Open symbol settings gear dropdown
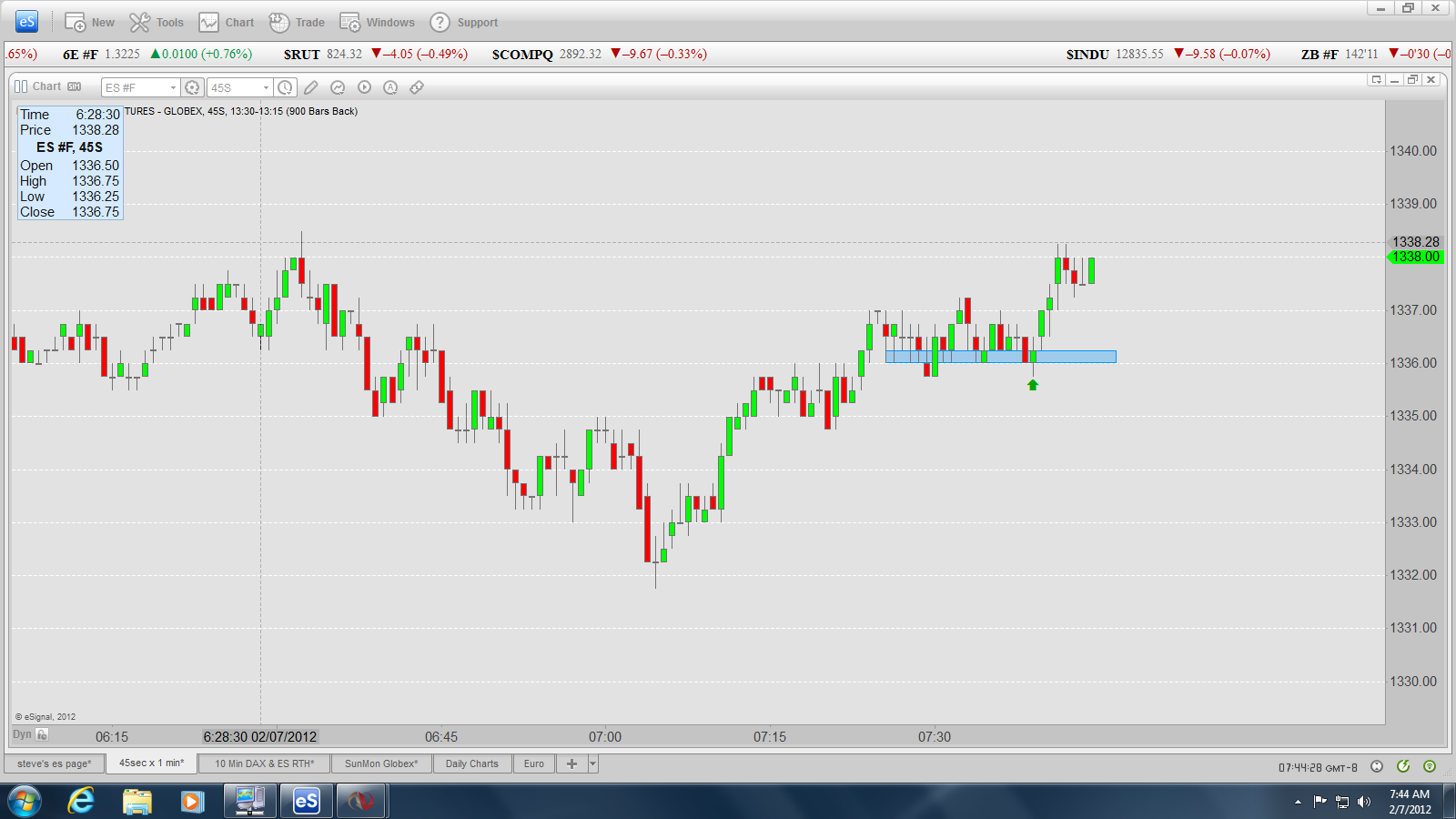 [x=192, y=87]
